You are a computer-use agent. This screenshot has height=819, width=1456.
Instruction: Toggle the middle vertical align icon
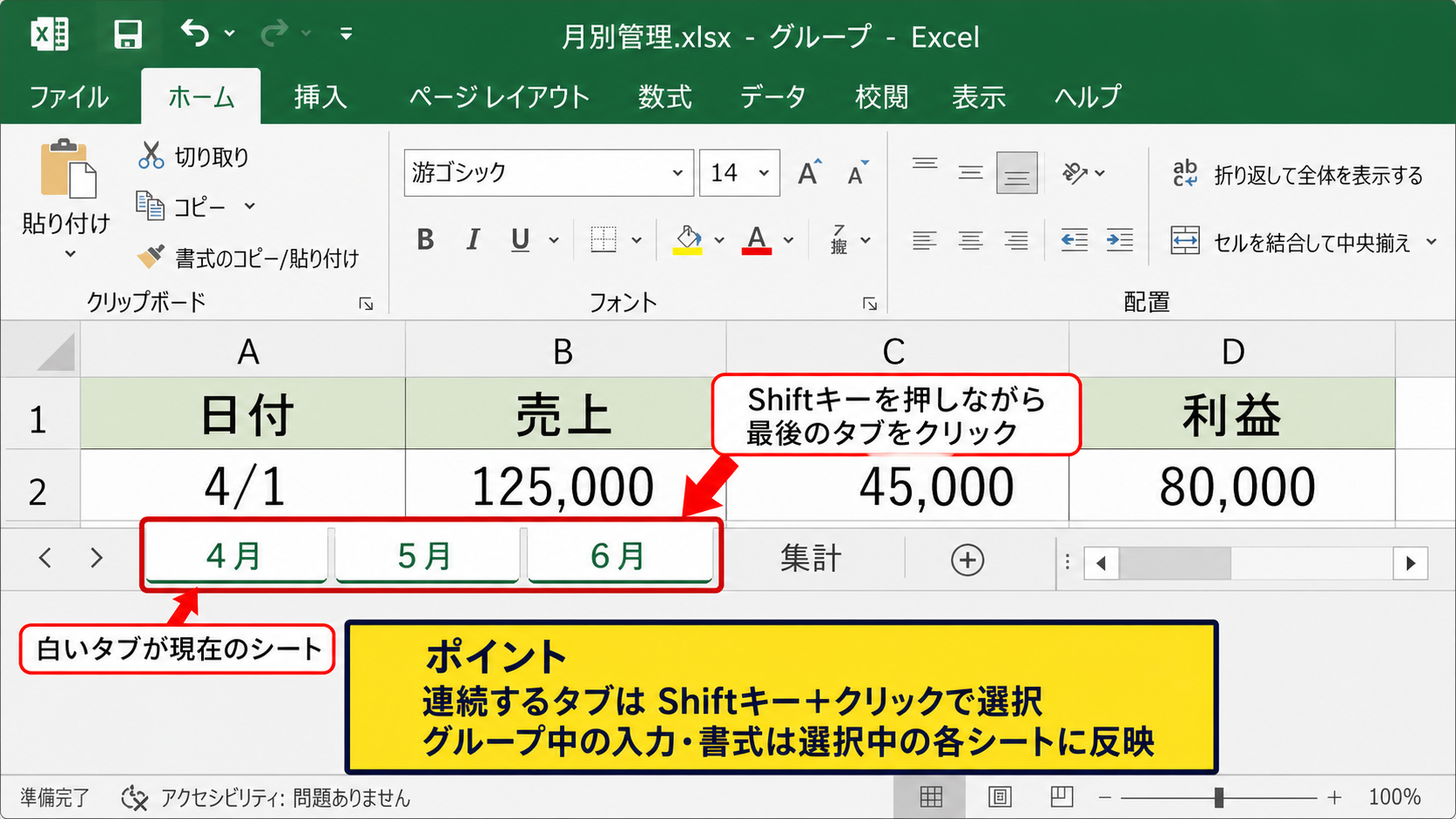970,172
